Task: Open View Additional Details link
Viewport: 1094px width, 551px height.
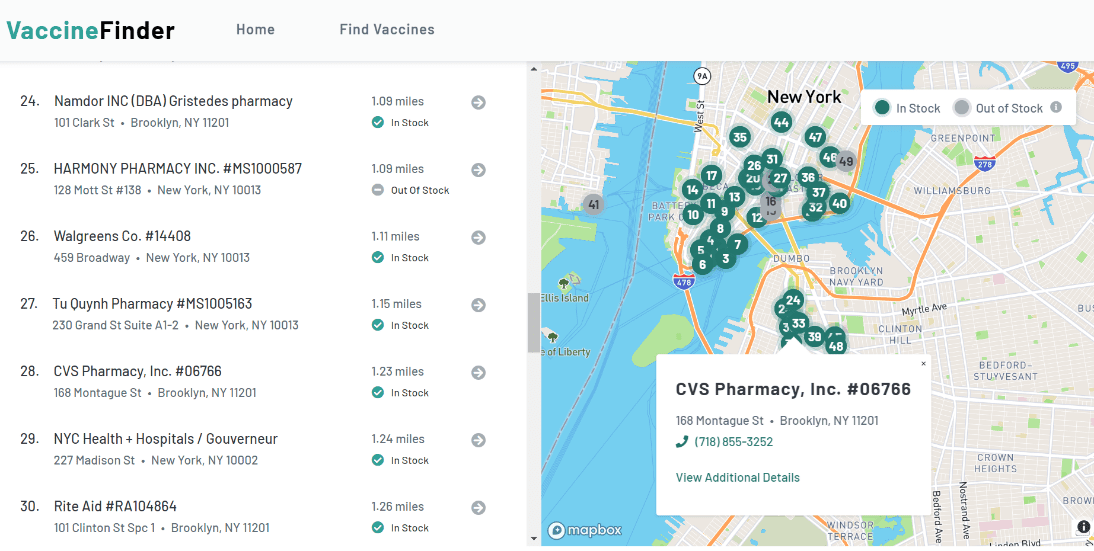Action: click(x=737, y=478)
